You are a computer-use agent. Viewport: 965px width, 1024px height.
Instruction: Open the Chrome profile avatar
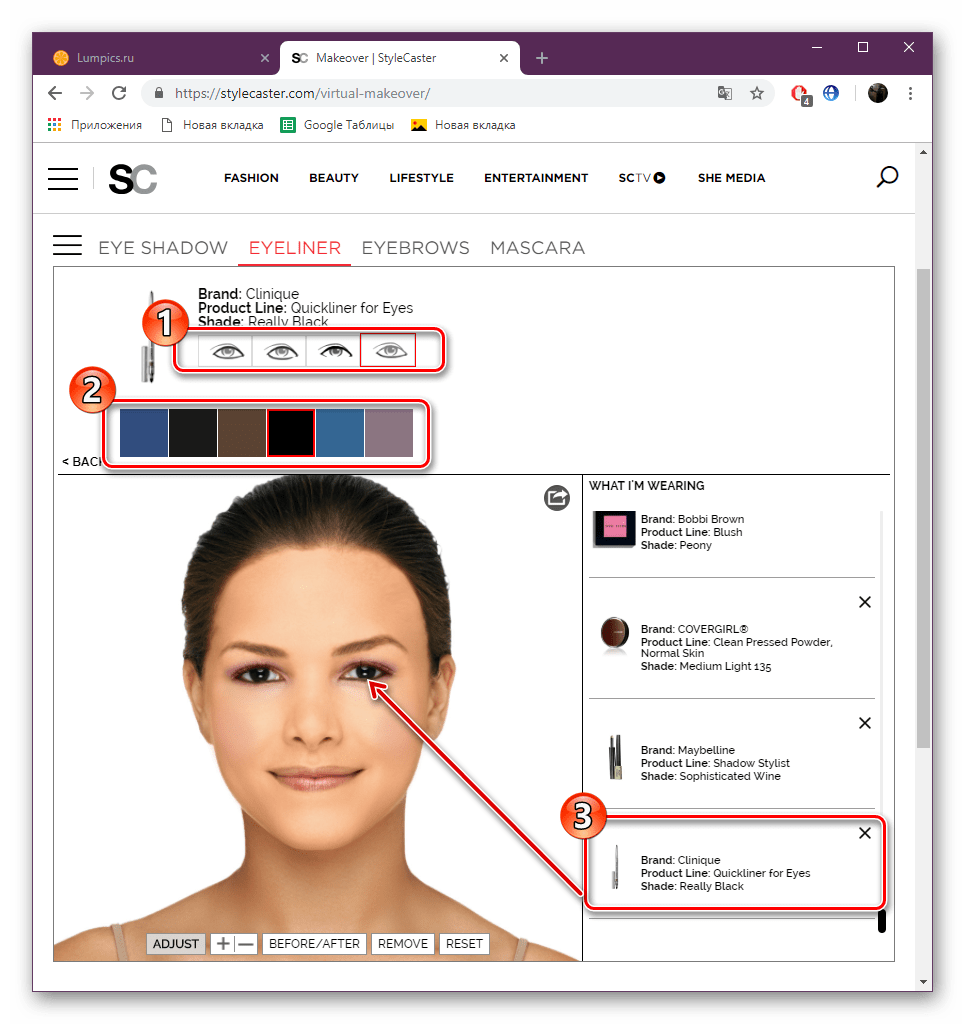pyautogui.click(x=878, y=93)
